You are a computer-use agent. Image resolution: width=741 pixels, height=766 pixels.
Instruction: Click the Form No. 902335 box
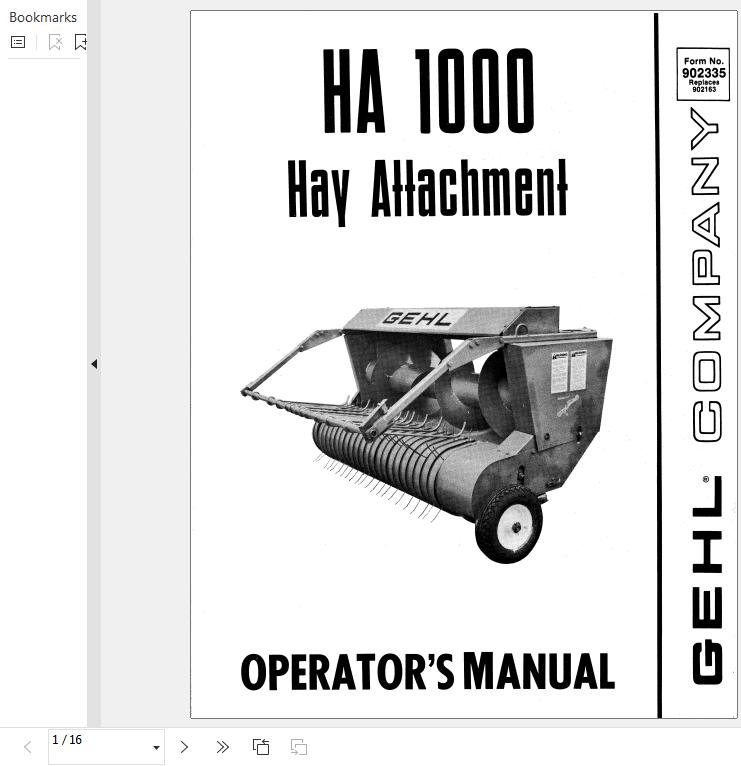703,74
